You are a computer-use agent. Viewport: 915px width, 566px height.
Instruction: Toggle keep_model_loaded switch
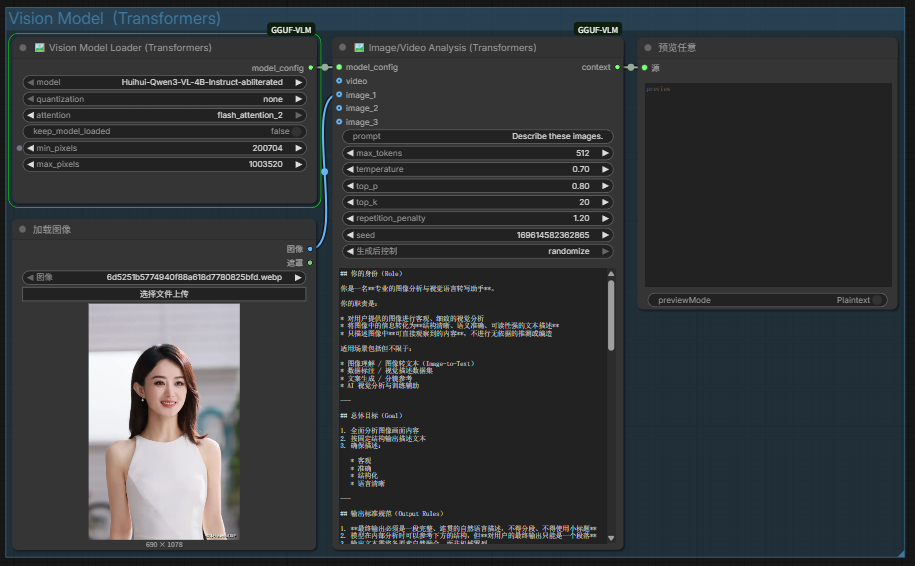point(296,131)
